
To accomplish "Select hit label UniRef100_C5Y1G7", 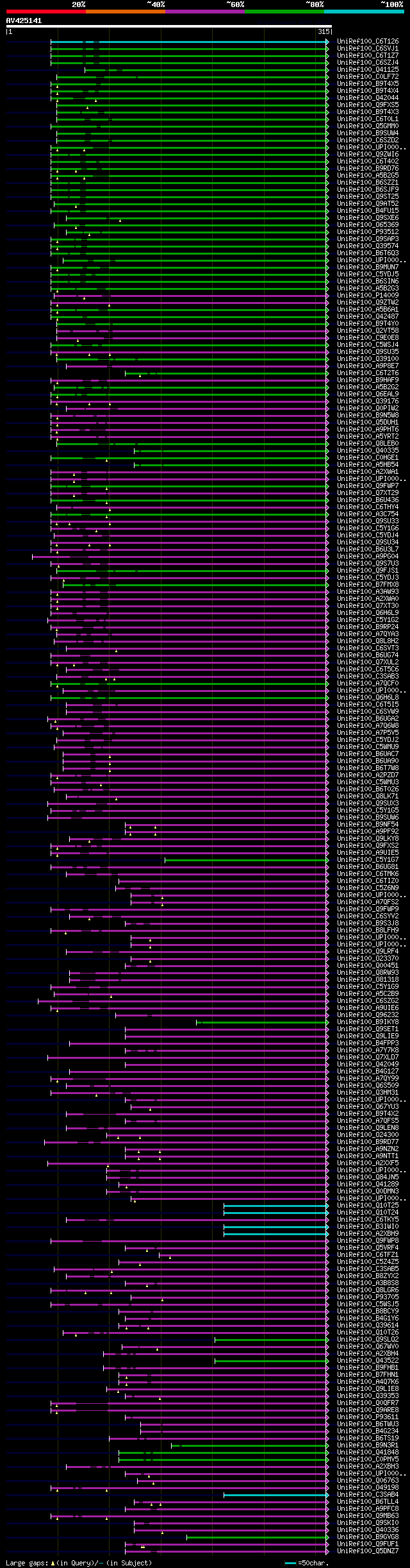I will tap(368, 860).
